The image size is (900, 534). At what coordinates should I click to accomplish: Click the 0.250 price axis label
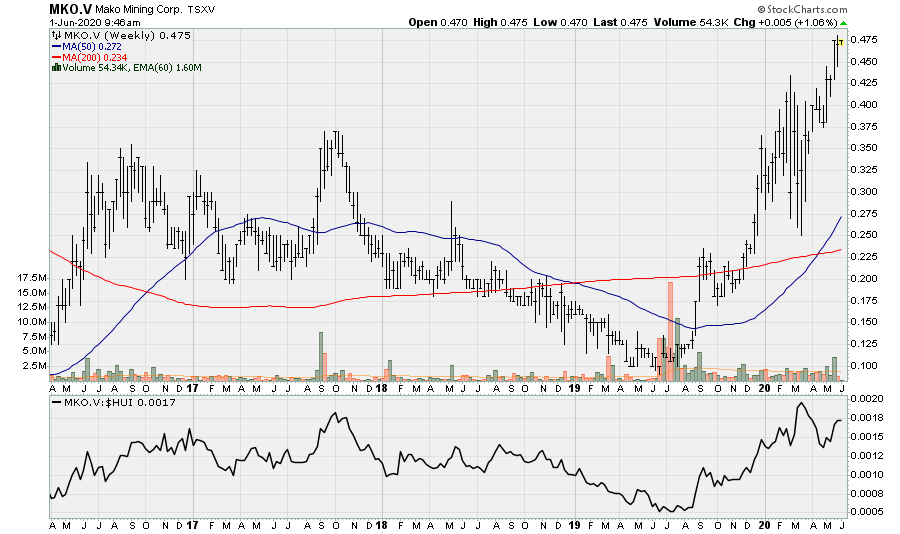click(863, 235)
